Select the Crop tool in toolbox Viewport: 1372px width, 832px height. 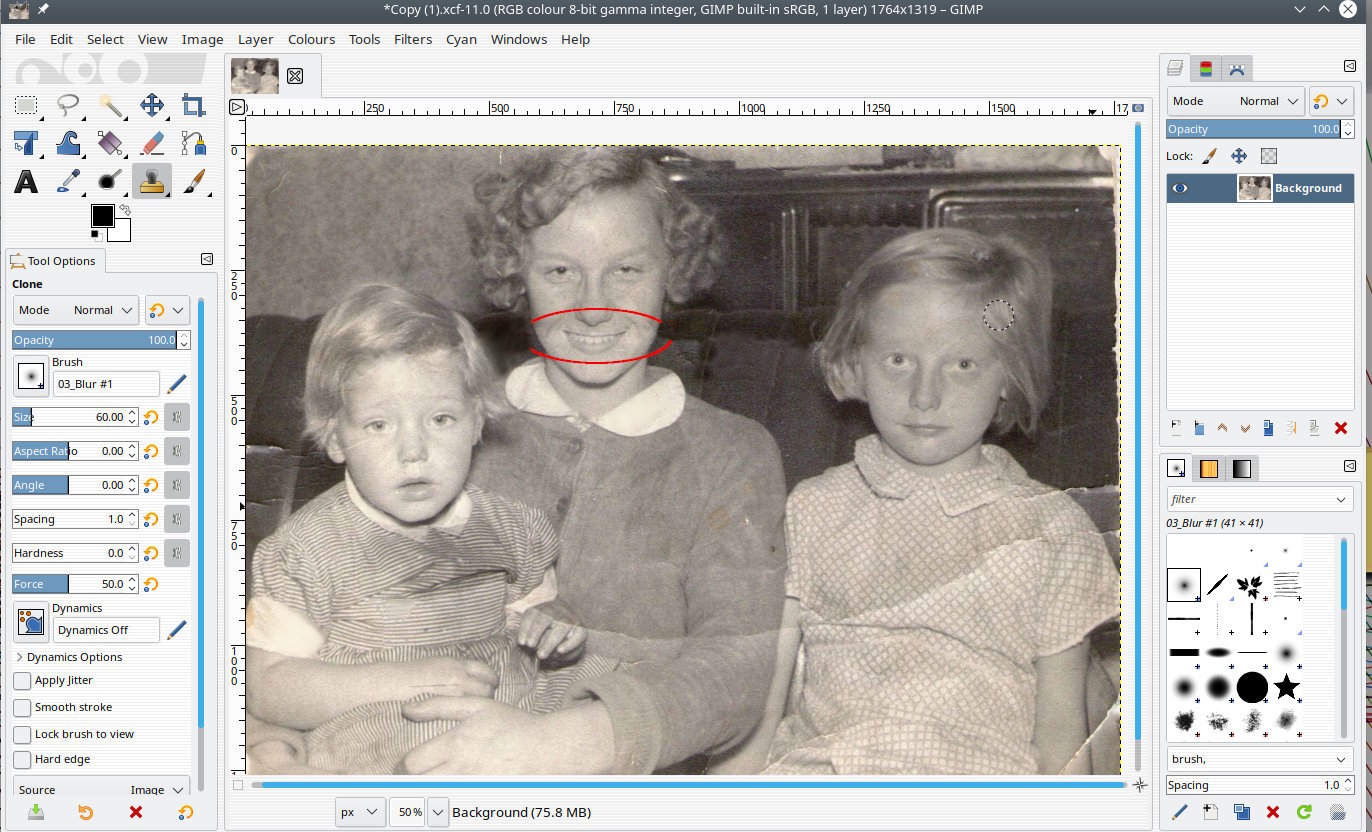click(194, 105)
